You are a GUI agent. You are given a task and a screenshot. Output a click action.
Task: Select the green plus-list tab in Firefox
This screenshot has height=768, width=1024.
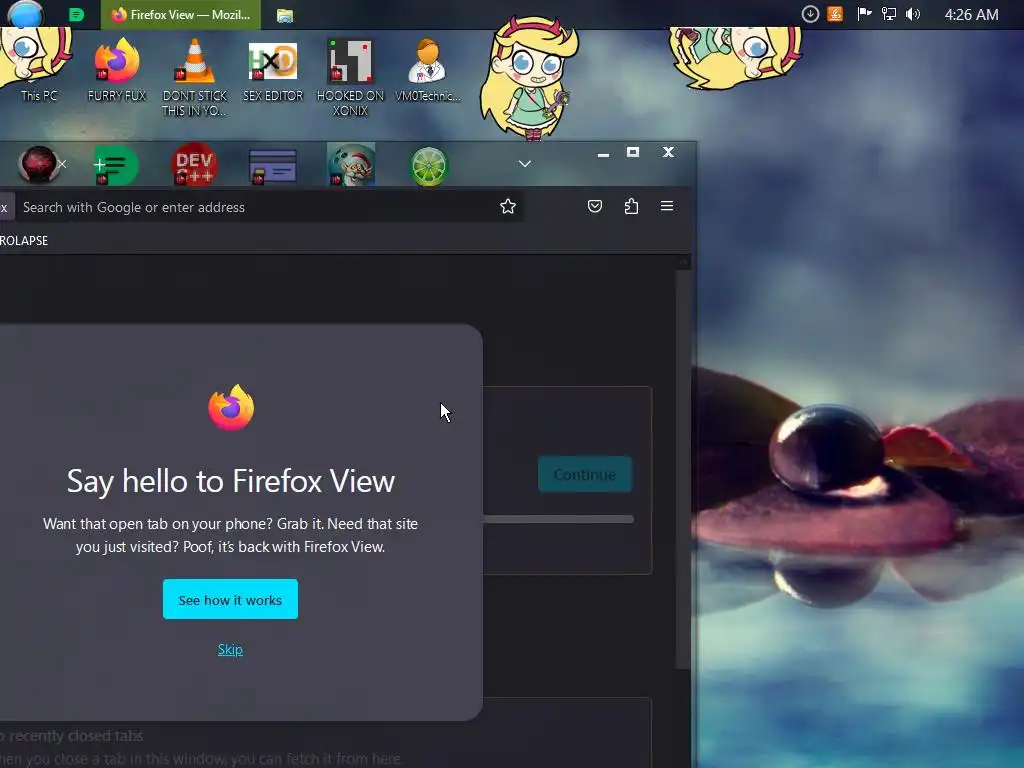116,165
